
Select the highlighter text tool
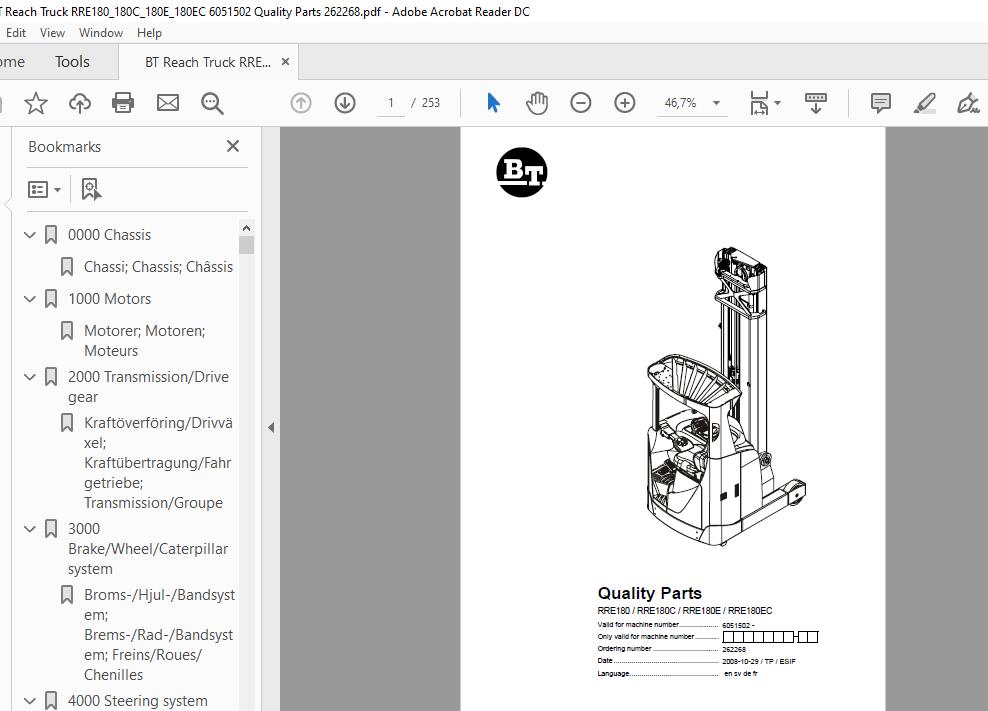tap(924, 103)
